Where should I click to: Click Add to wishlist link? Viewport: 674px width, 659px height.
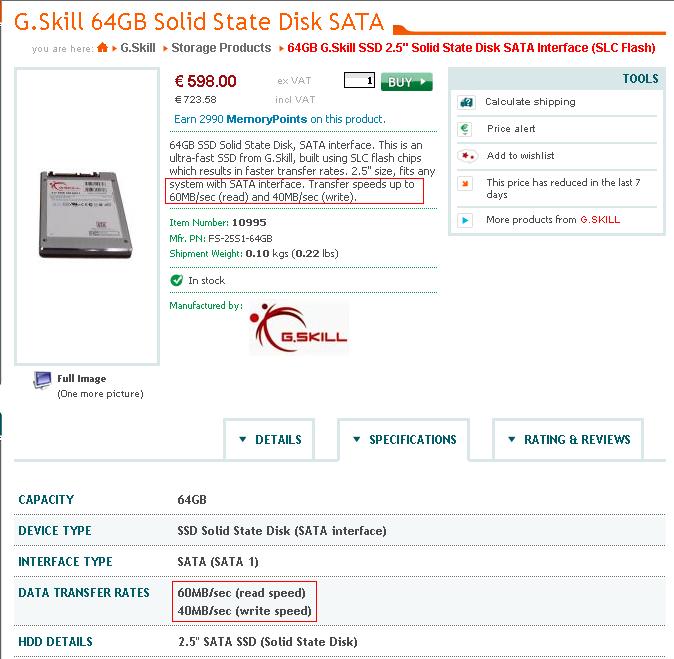(x=520, y=156)
